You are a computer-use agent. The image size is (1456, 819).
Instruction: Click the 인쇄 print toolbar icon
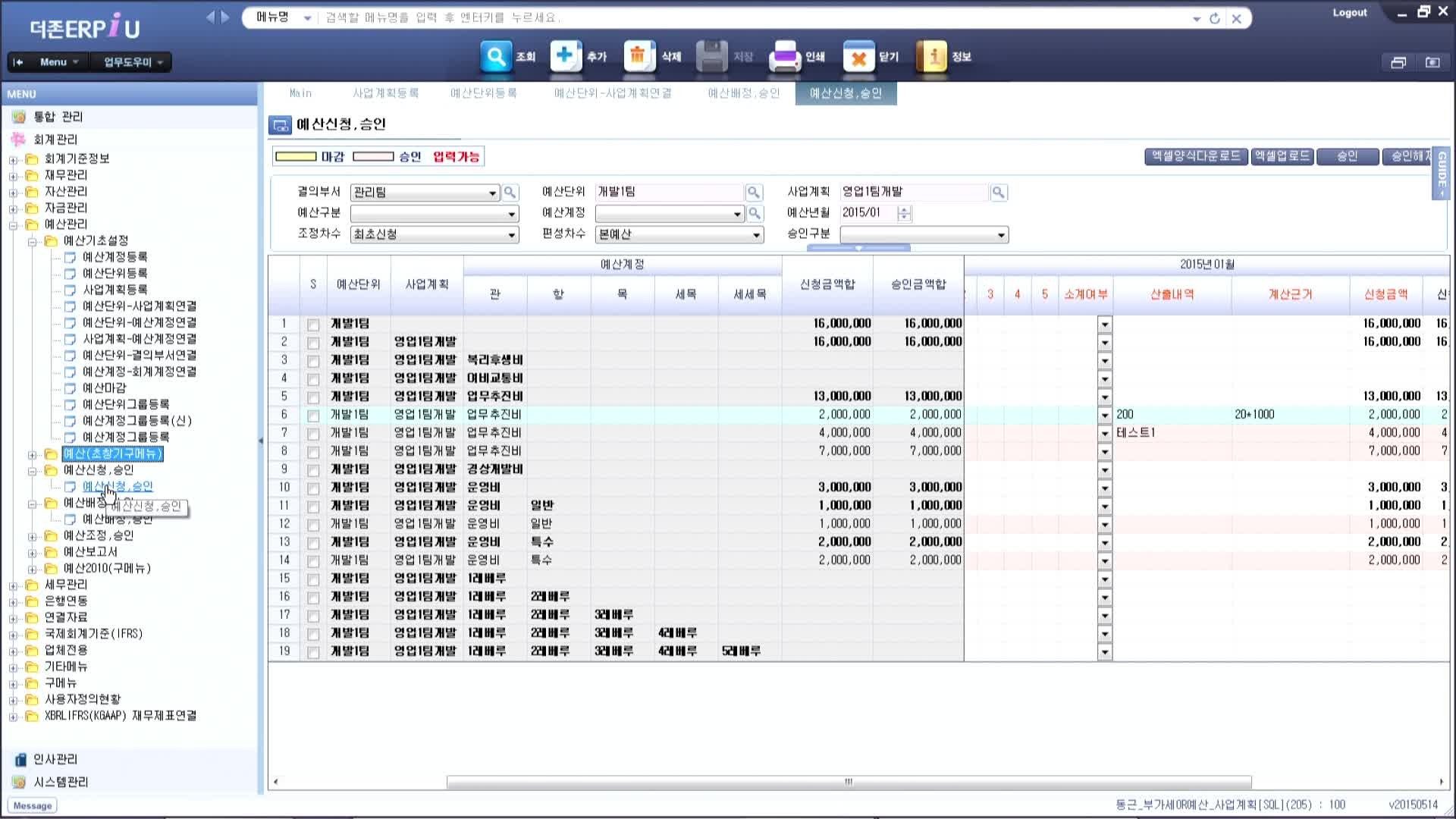coord(785,57)
